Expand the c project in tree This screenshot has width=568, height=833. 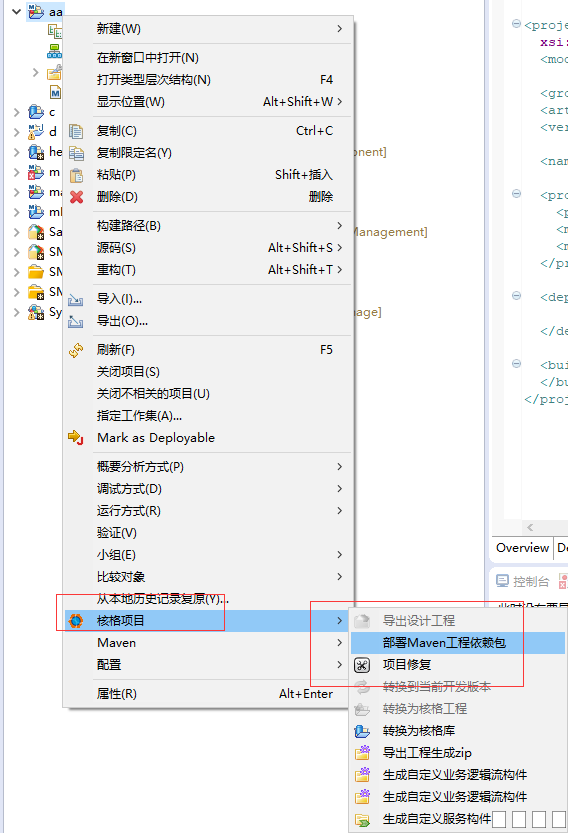tap(16, 112)
